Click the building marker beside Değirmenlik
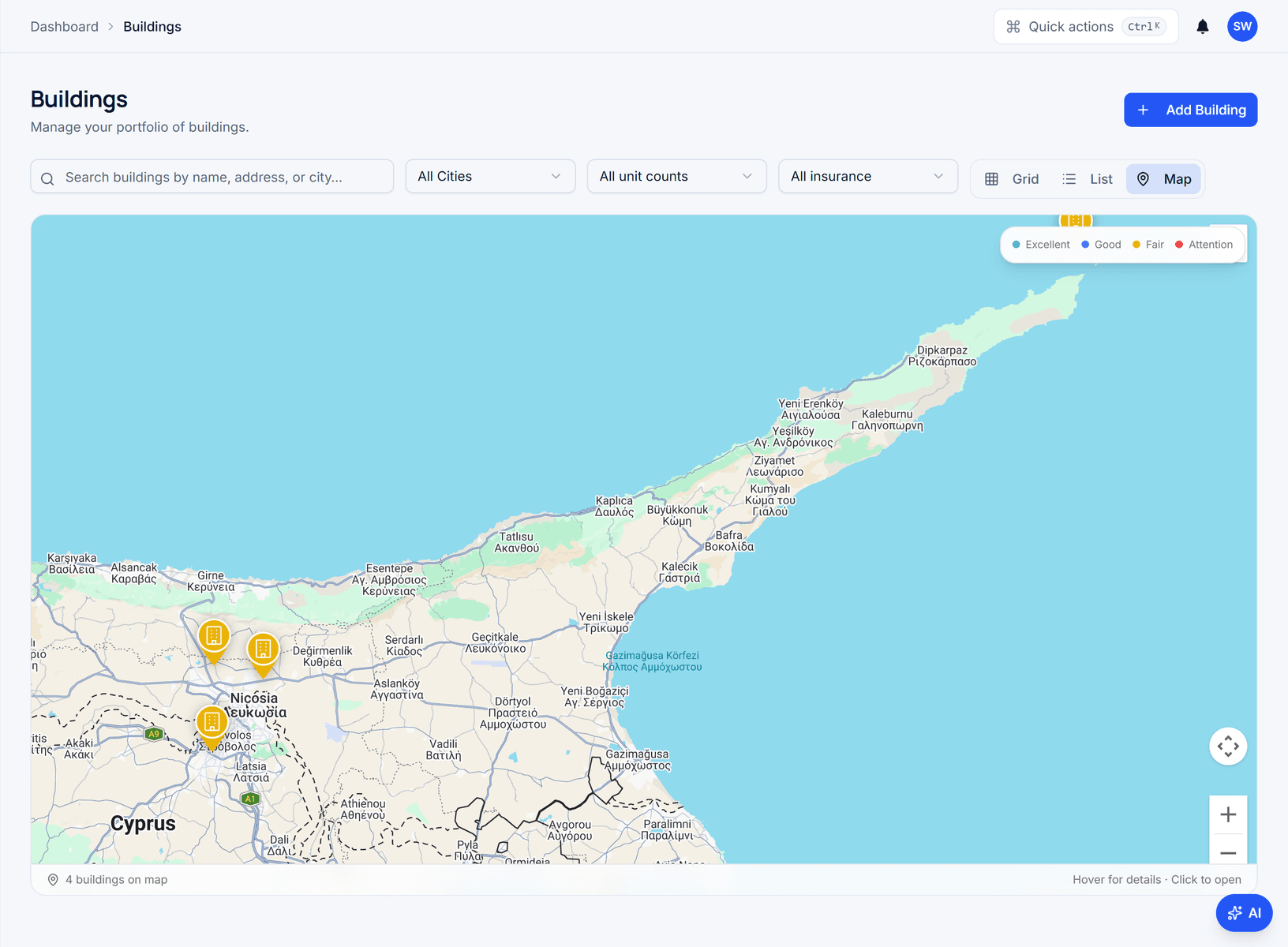 point(263,654)
